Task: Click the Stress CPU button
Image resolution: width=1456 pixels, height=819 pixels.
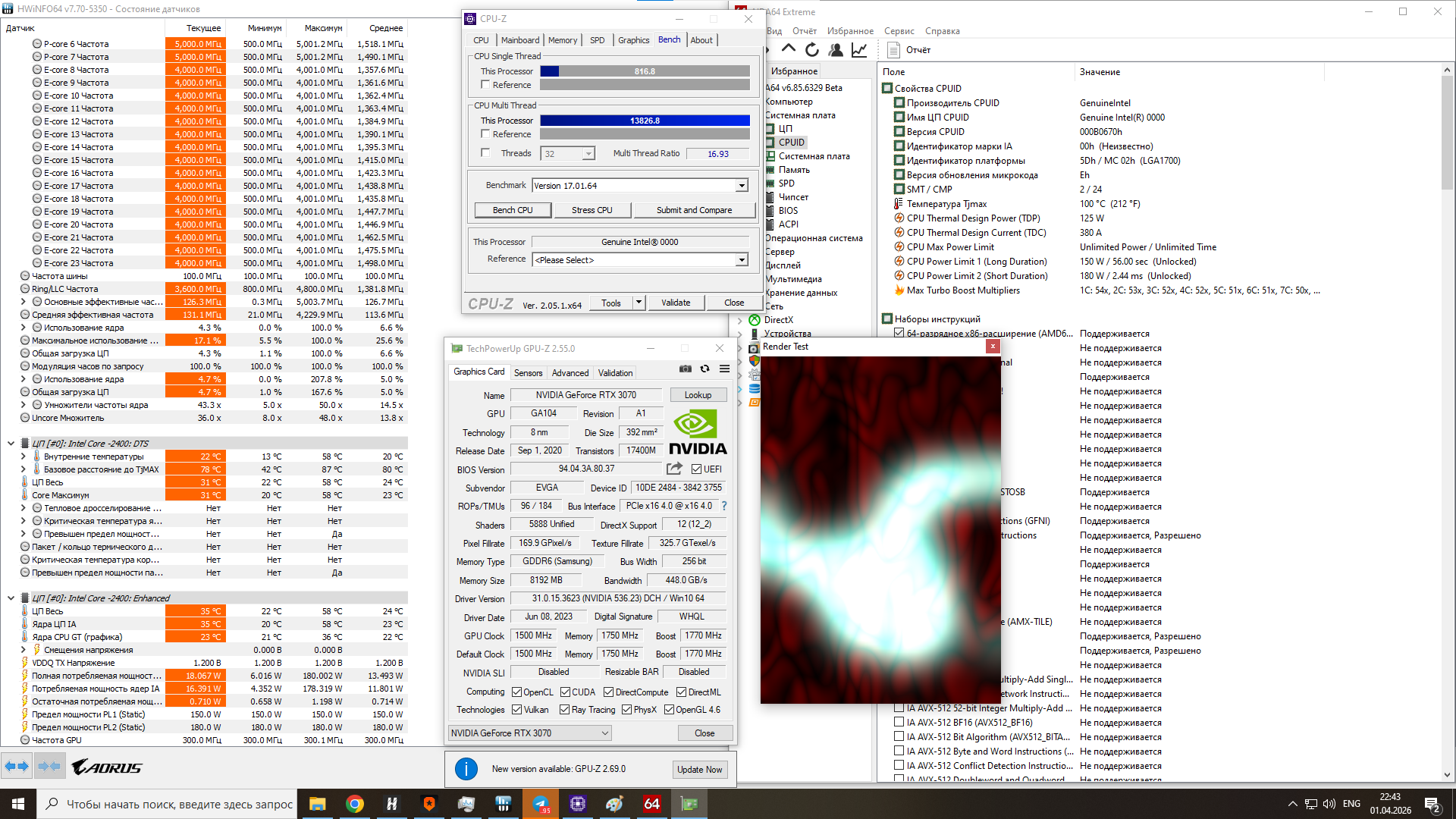Action: (591, 210)
